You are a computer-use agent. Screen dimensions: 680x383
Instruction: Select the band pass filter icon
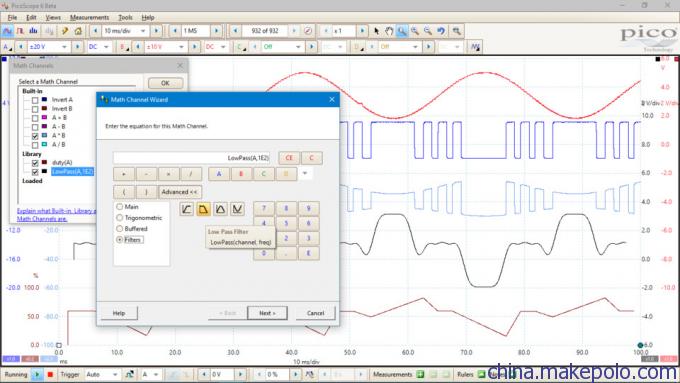click(x=220, y=209)
